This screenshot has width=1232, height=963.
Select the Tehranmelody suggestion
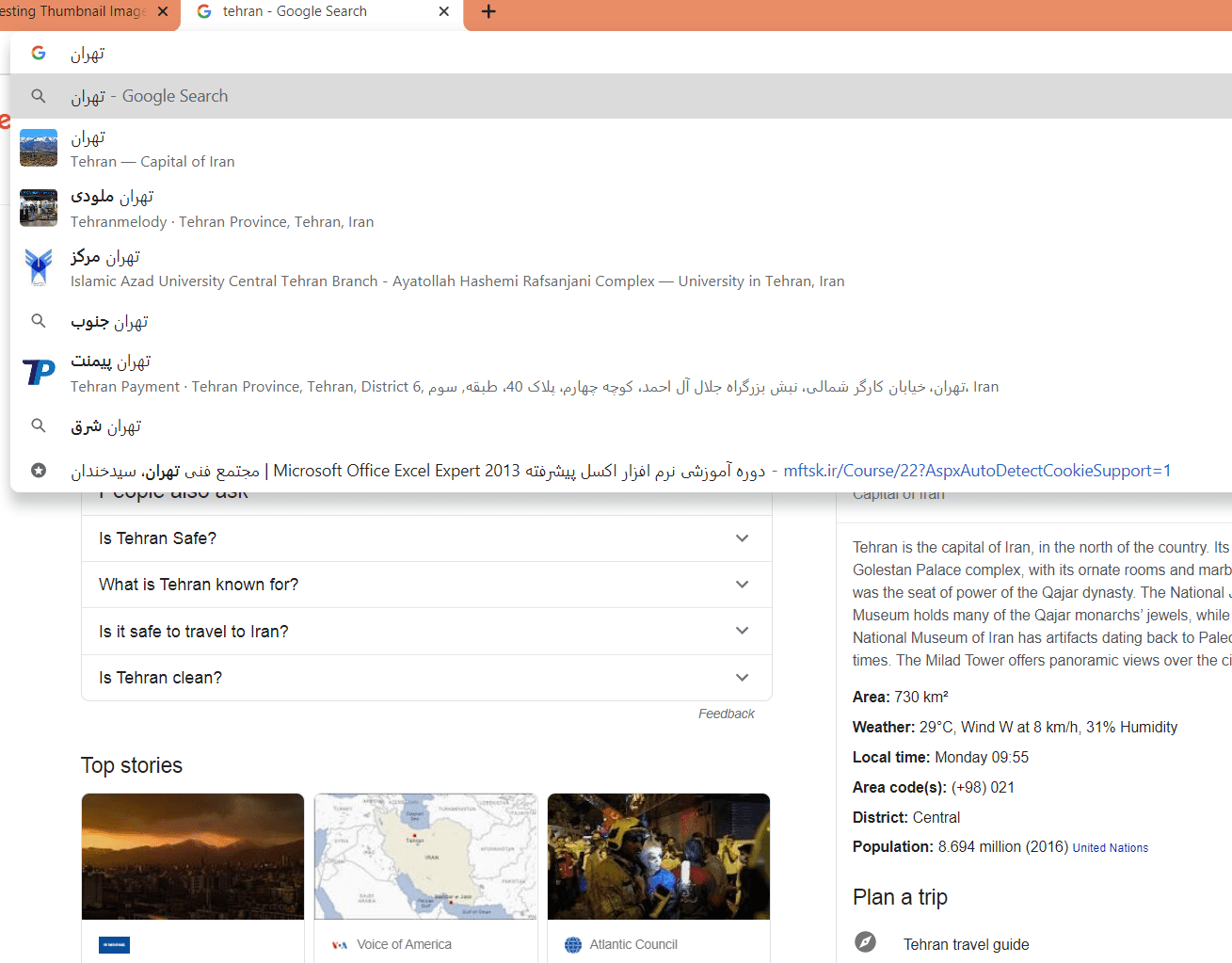(x=621, y=208)
